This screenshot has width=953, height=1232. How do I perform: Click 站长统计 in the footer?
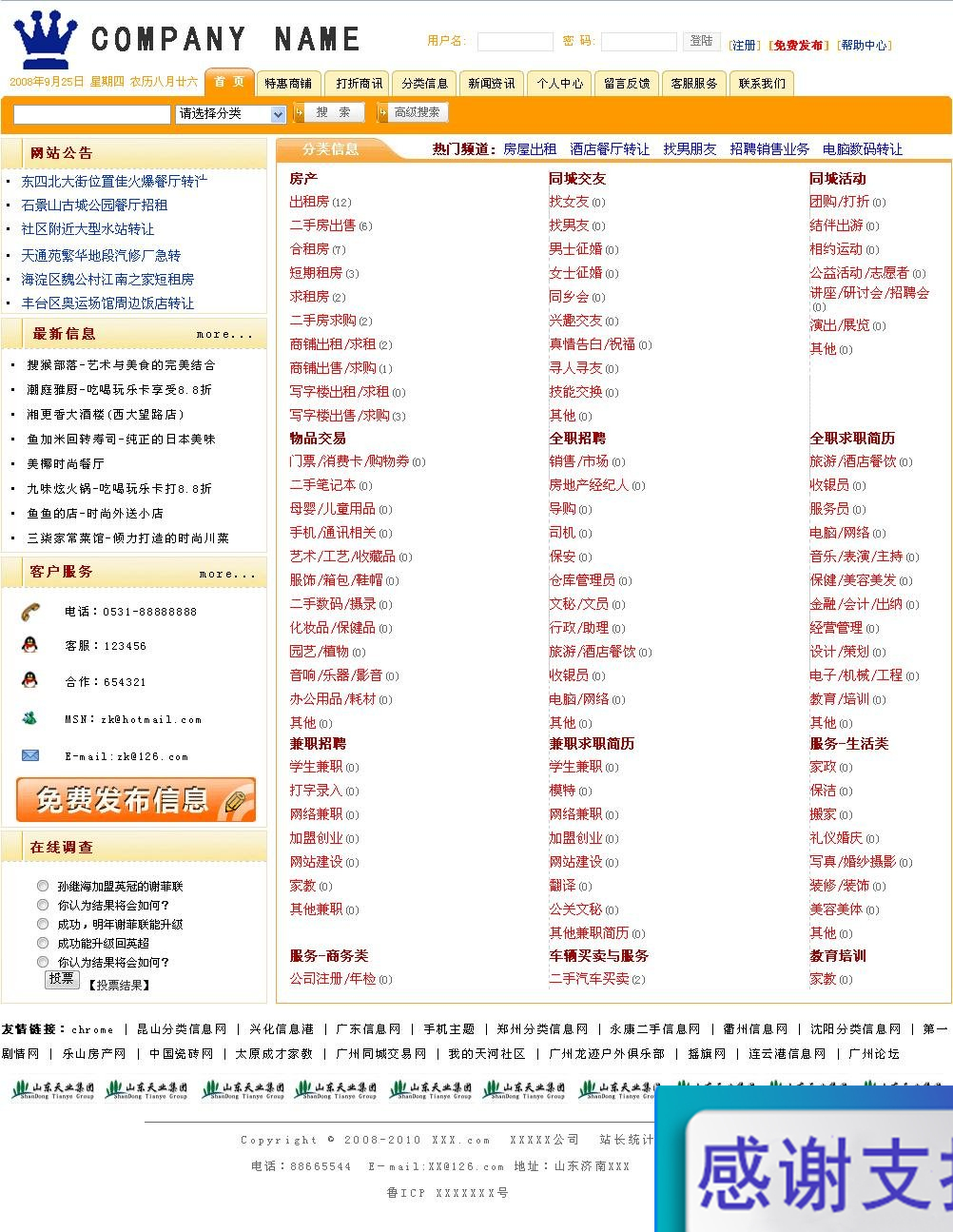coord(626,1140)
